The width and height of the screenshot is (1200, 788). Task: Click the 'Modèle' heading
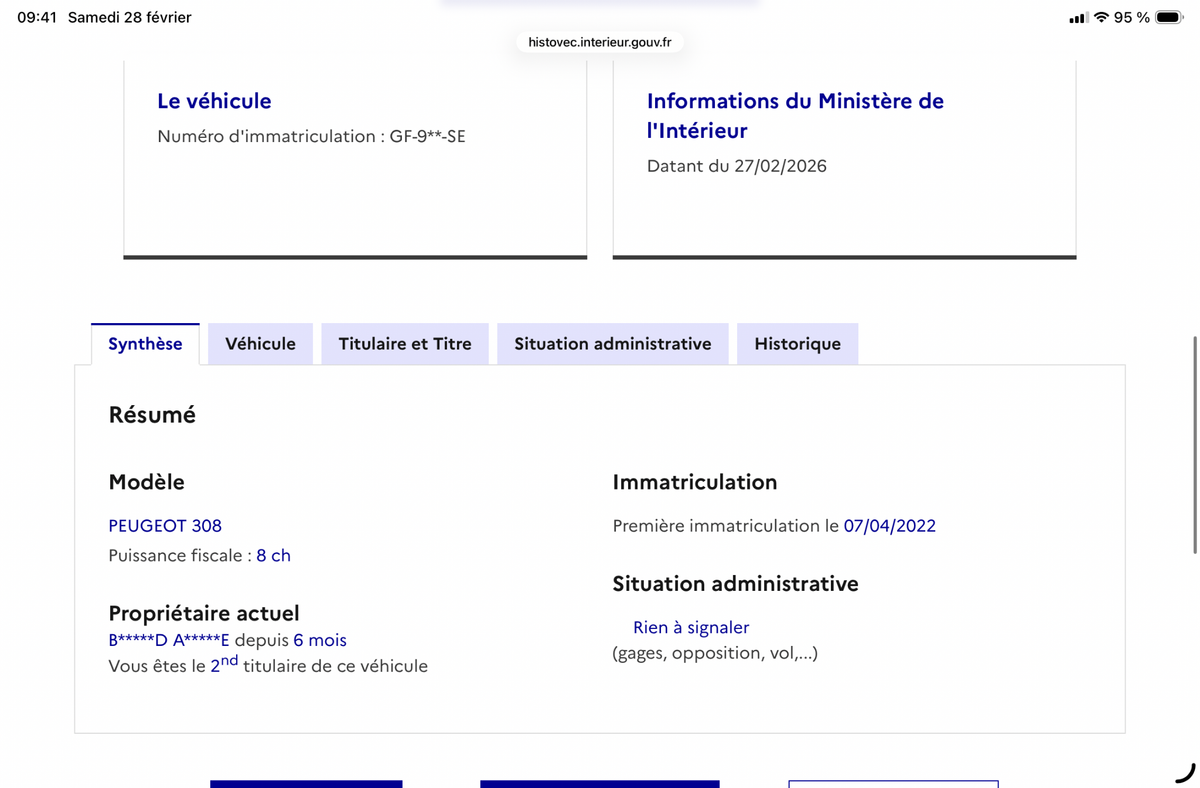click(x=146, y=482)
